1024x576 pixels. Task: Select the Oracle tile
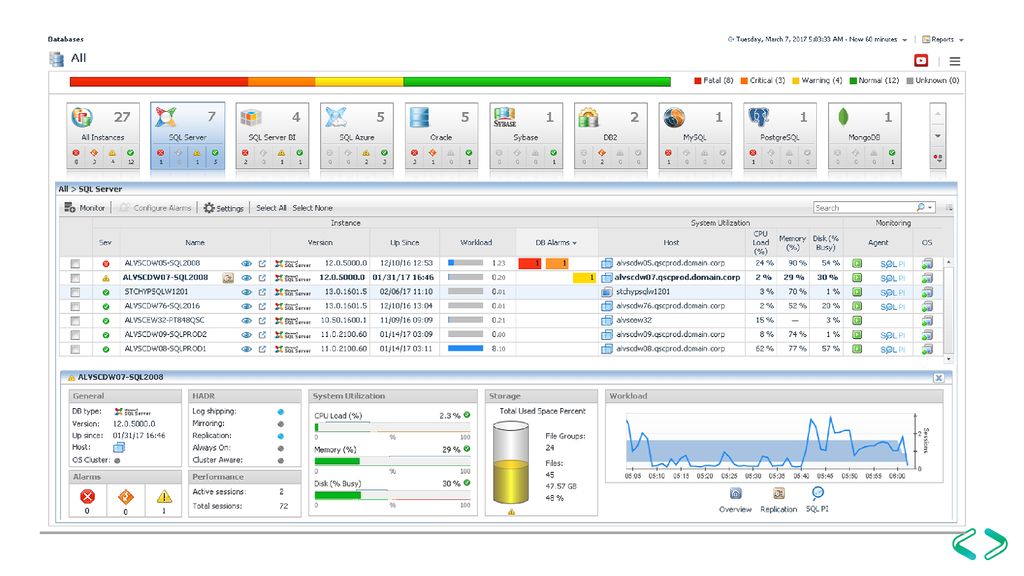[x=441, y=136]
